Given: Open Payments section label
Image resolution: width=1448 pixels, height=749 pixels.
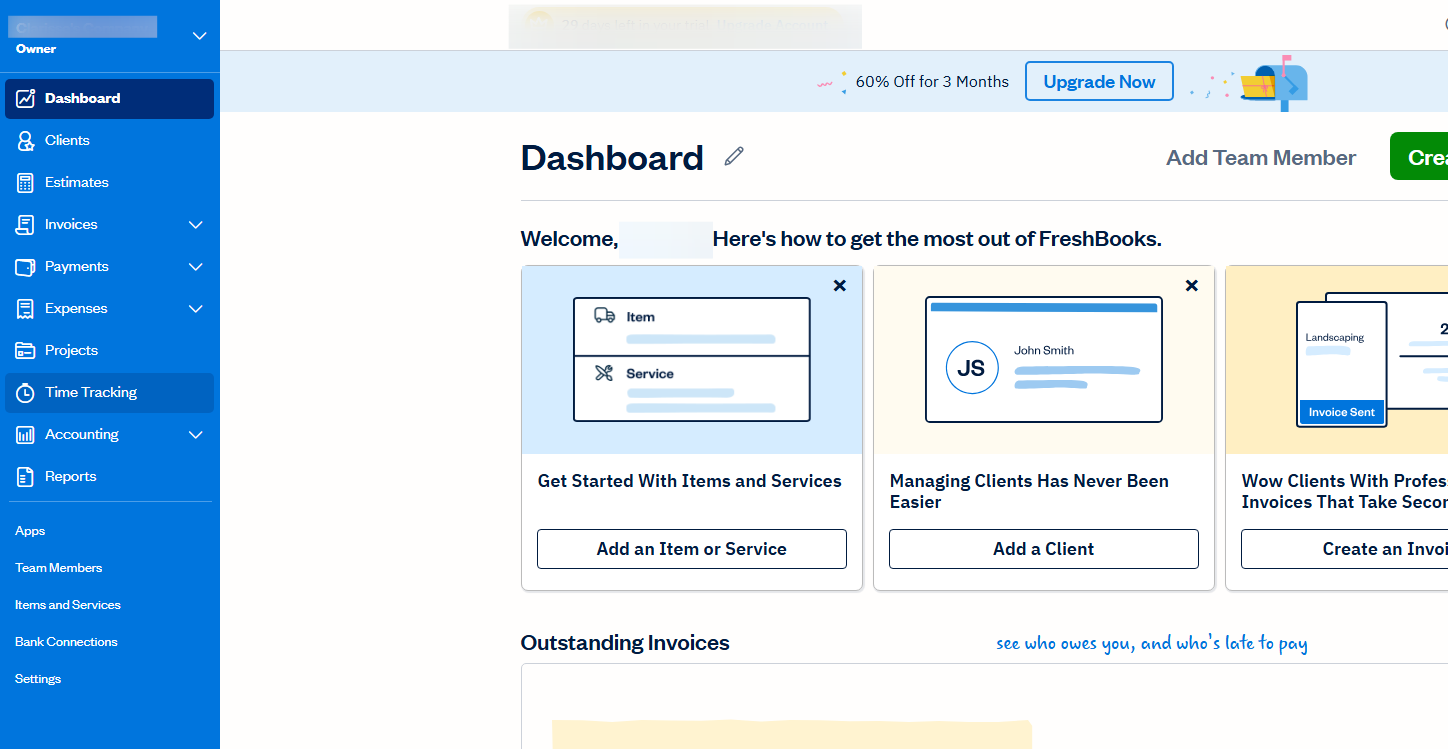Looking at the screenshot, I should click(x=76, y=266).
